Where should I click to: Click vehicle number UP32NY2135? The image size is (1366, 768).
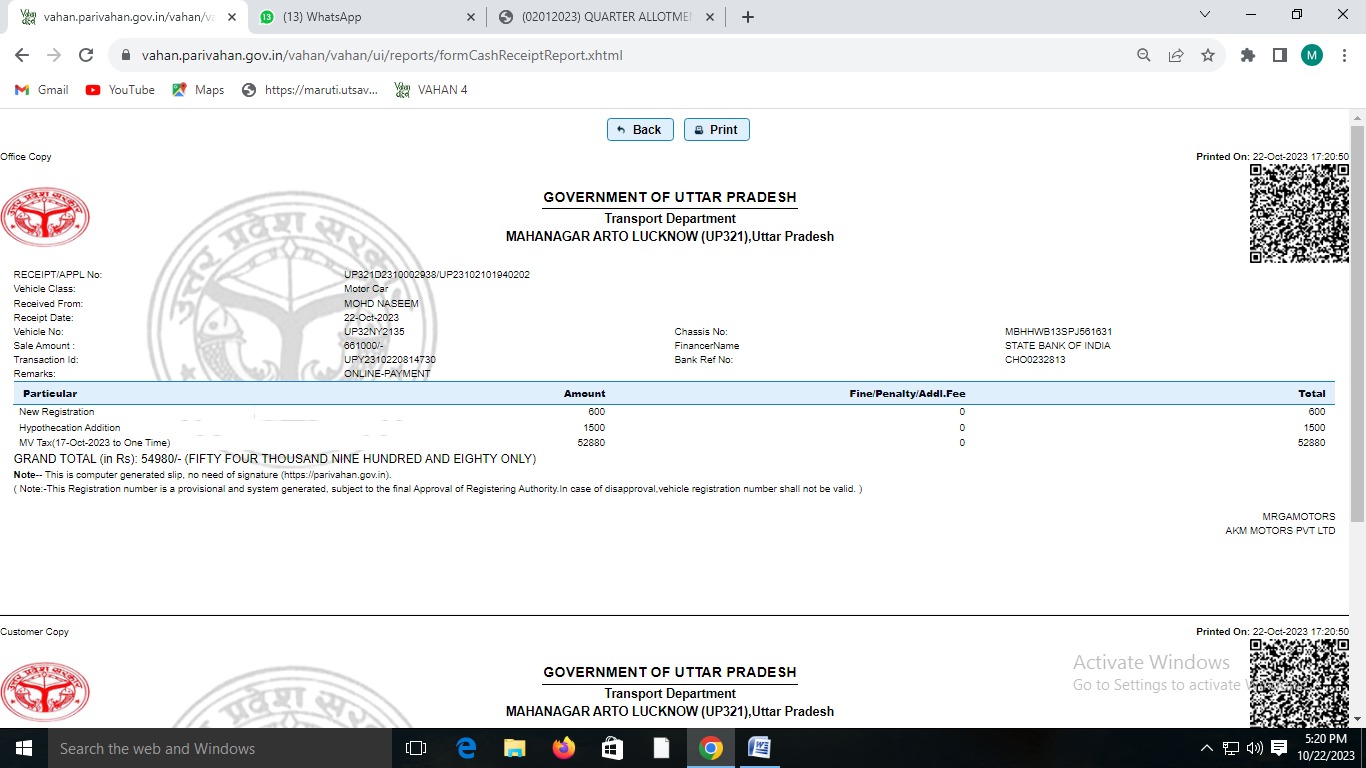click(x=374, y=331)
